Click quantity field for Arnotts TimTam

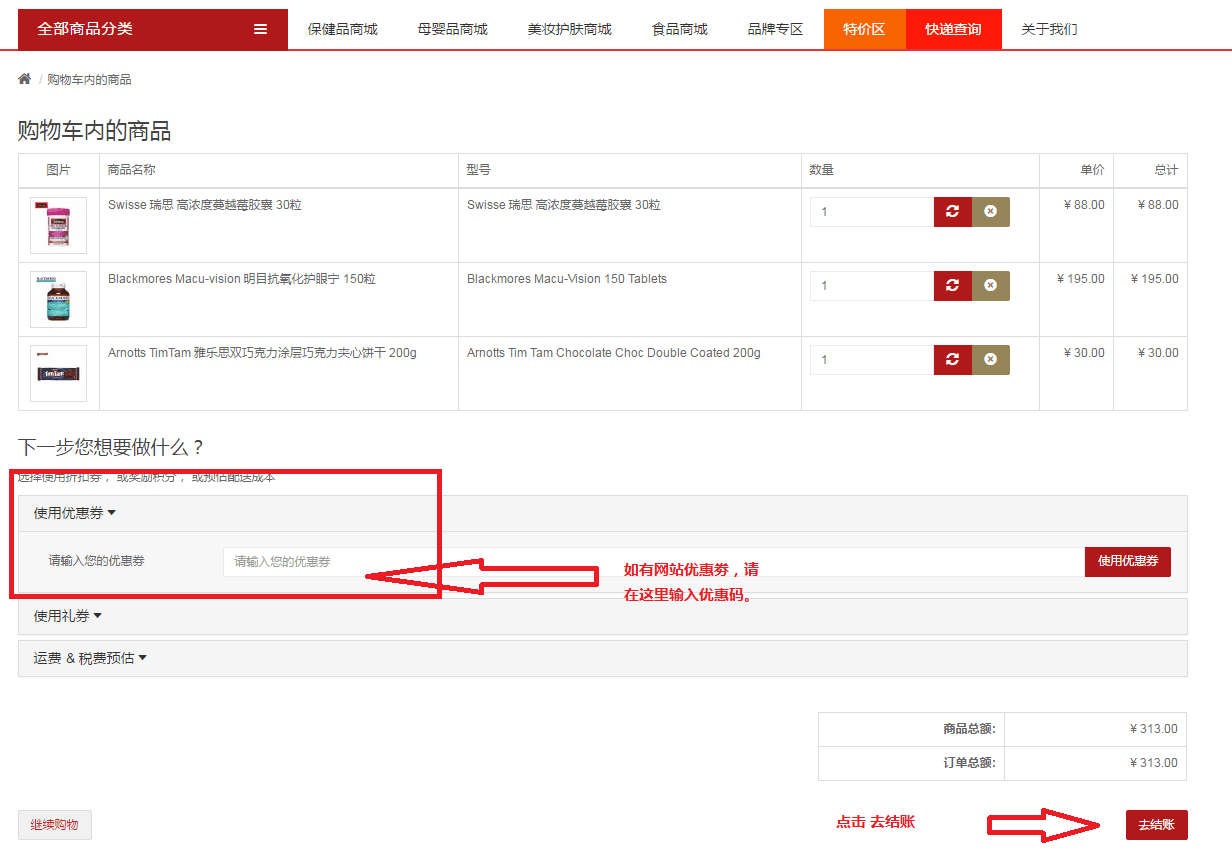pos(871,360)
